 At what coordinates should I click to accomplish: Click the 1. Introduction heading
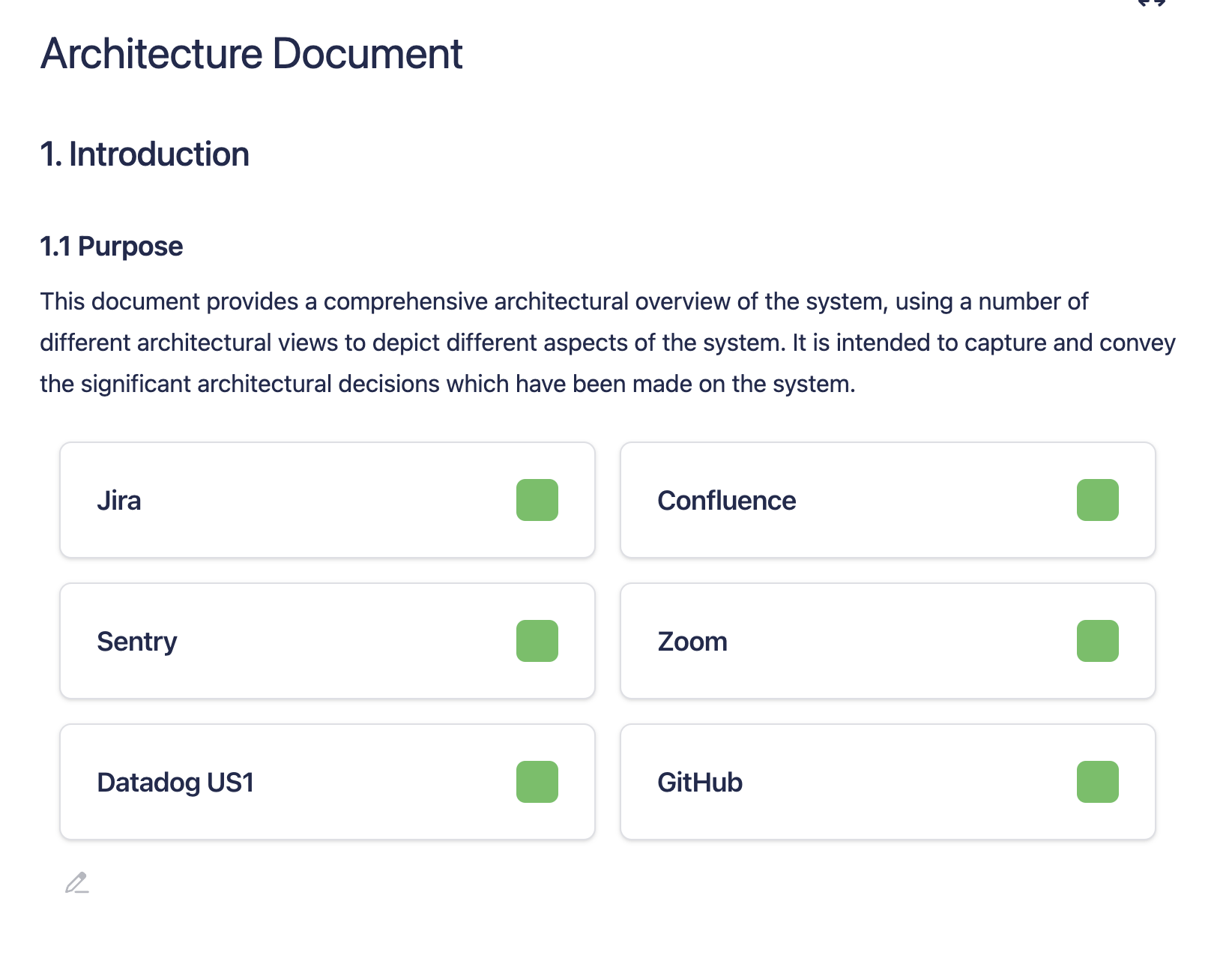(145, 154)
